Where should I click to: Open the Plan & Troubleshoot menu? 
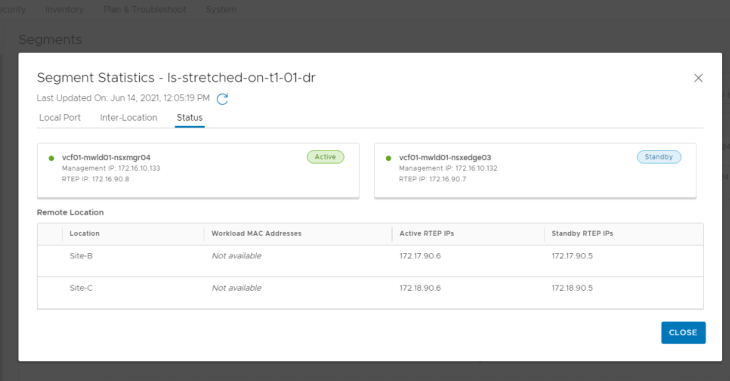(145, 9)
